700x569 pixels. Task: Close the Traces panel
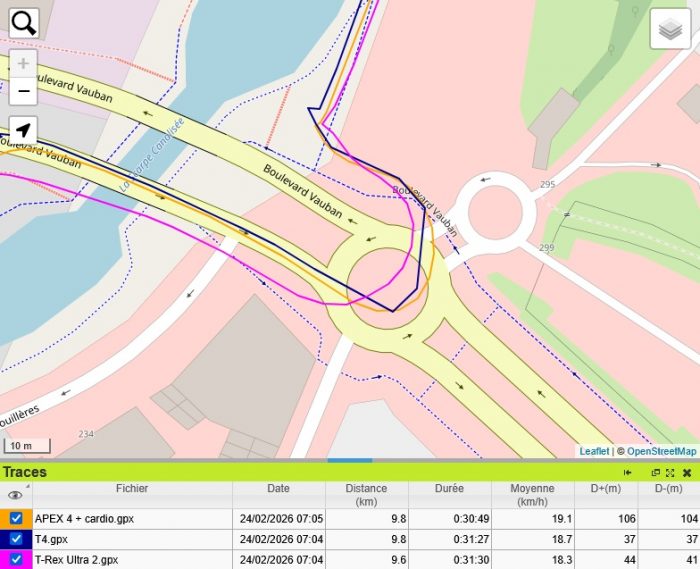(687, 472)
